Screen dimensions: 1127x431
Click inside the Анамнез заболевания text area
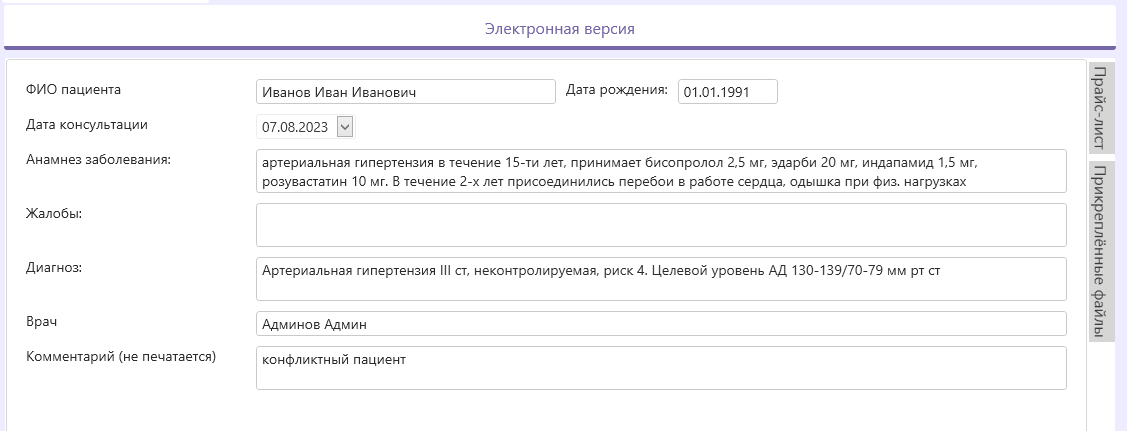coord(661,171)
